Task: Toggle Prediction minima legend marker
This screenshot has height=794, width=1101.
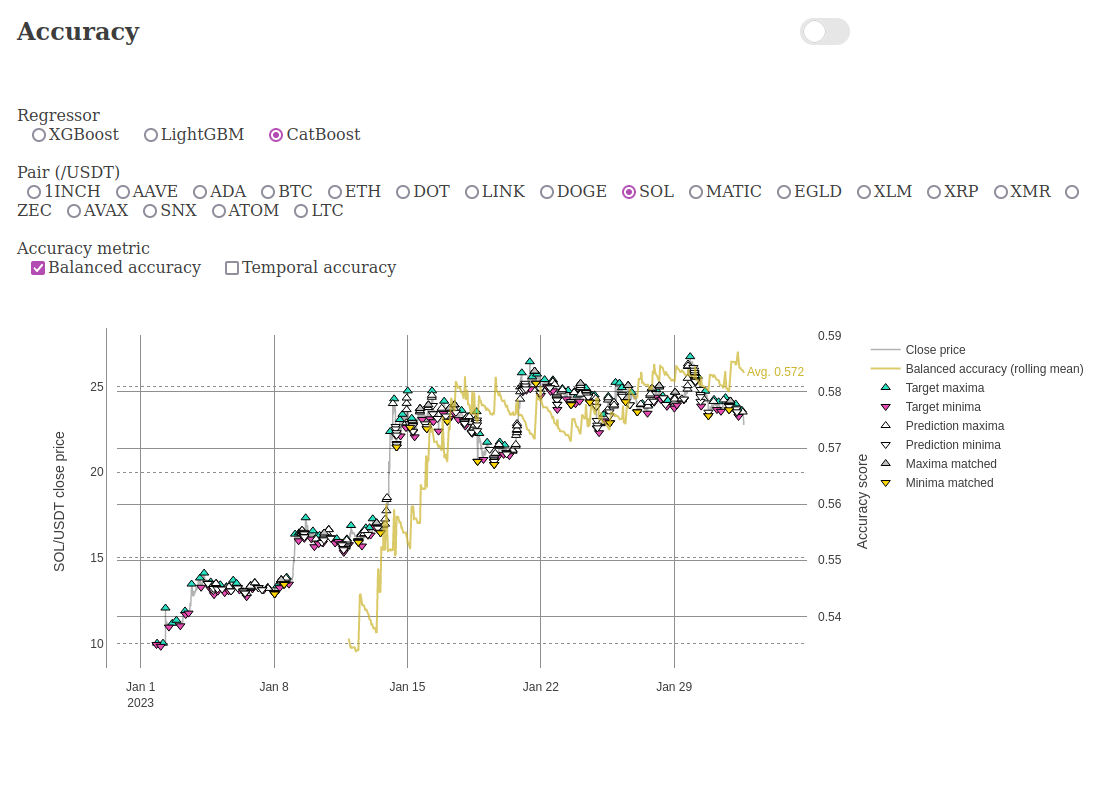Action: (x=885, y=445)
